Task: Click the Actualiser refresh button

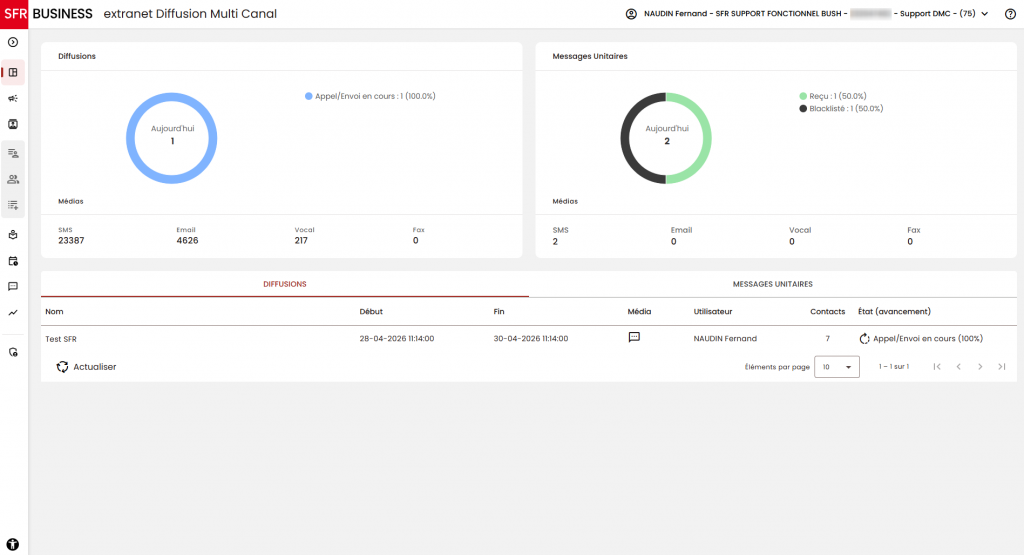Action: (x=86, y=367)
